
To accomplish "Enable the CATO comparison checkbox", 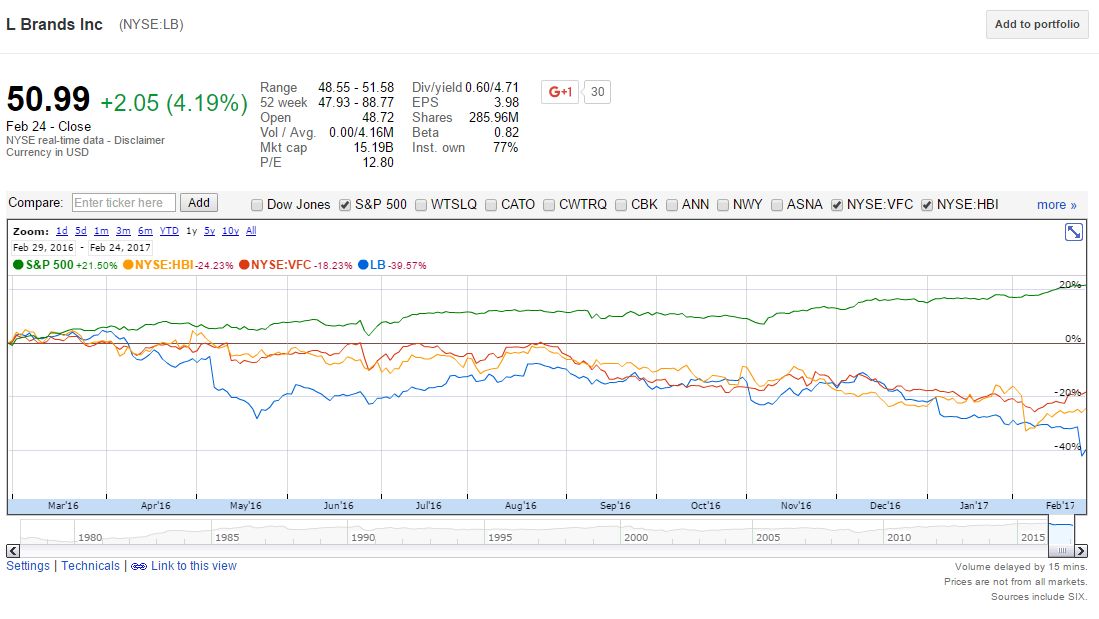I will (491, 205).
